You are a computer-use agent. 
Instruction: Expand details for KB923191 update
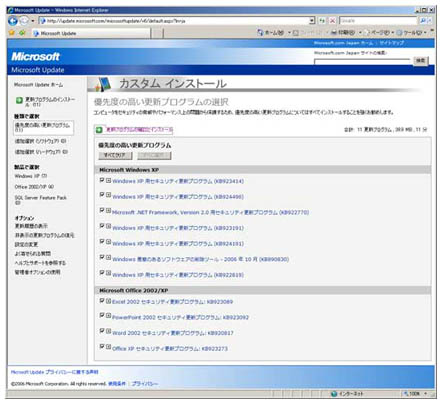tap(108, 226)
